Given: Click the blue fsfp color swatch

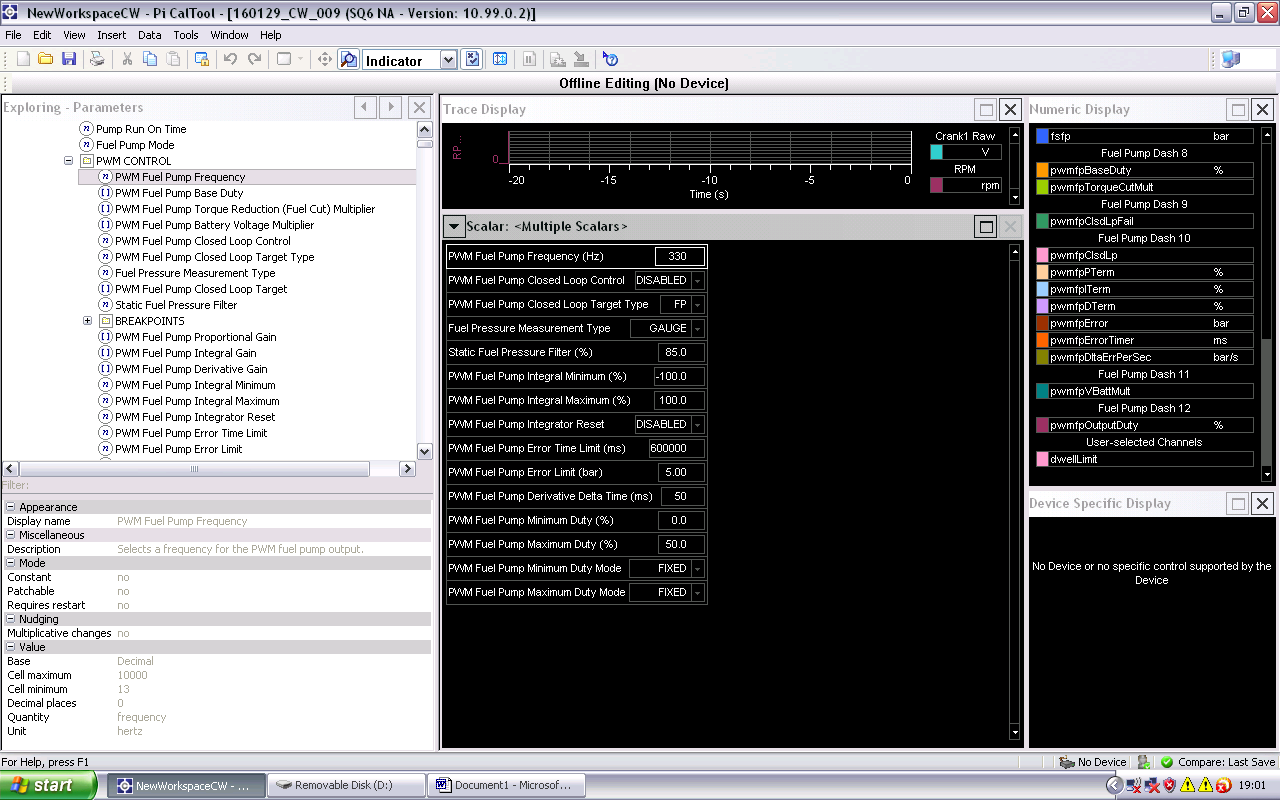Looking at the screenshot, I should (x=1042, y=136).
